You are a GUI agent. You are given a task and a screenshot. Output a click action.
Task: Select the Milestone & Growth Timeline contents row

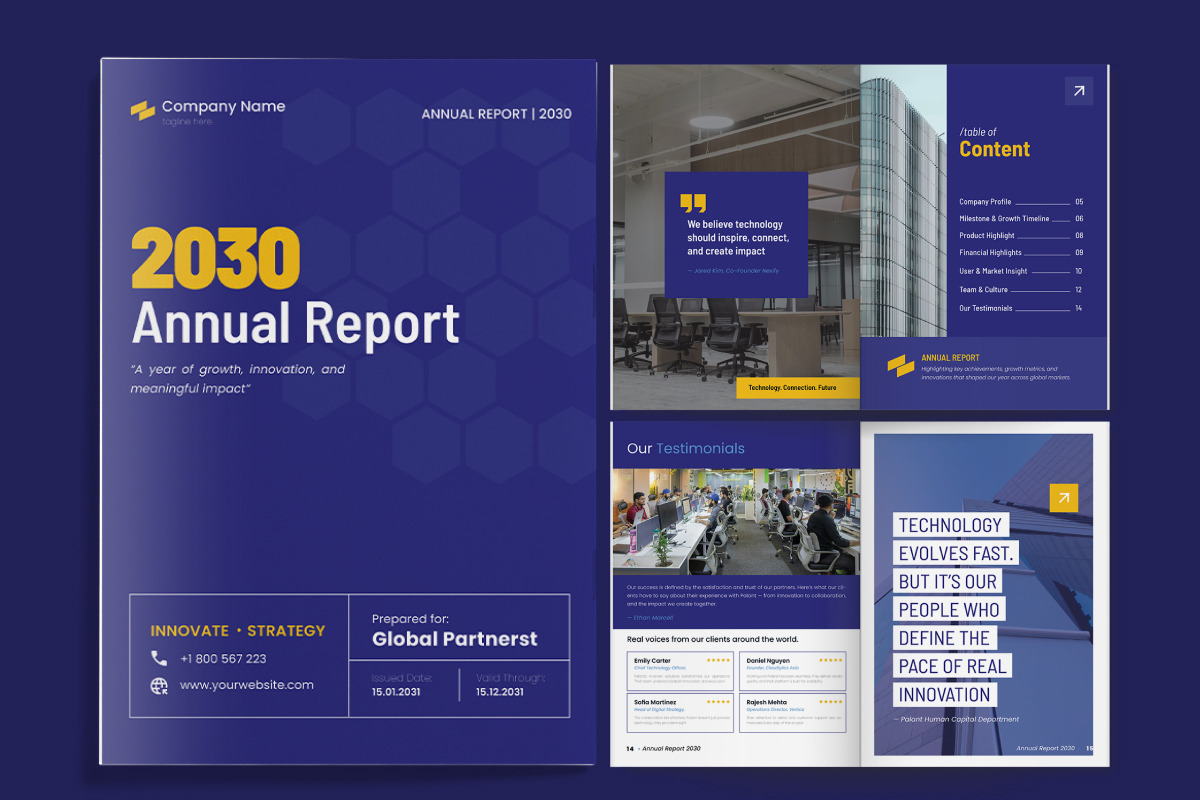[x=1021, y=218]
